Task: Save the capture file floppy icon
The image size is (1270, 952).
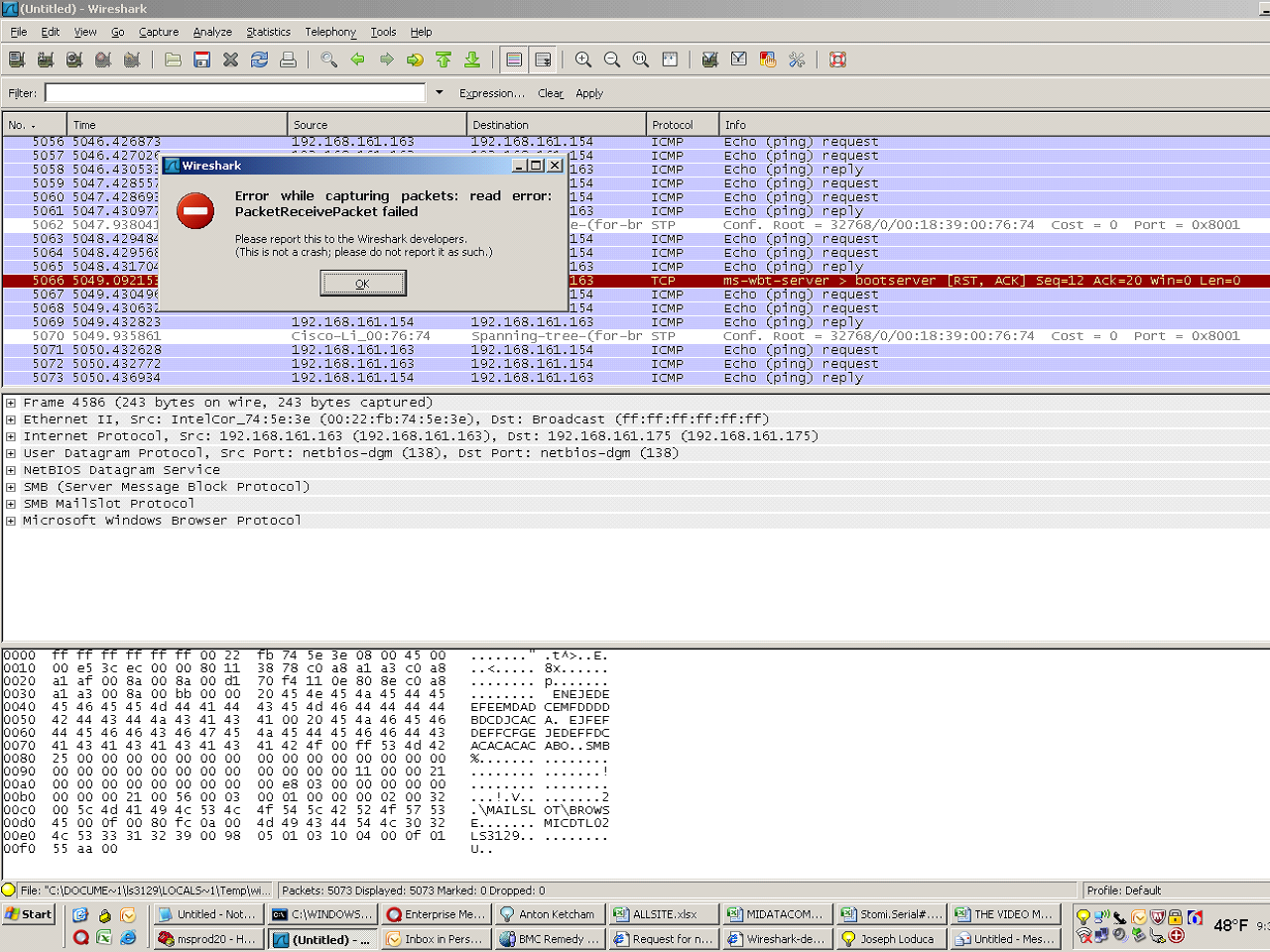Action: 201,59
